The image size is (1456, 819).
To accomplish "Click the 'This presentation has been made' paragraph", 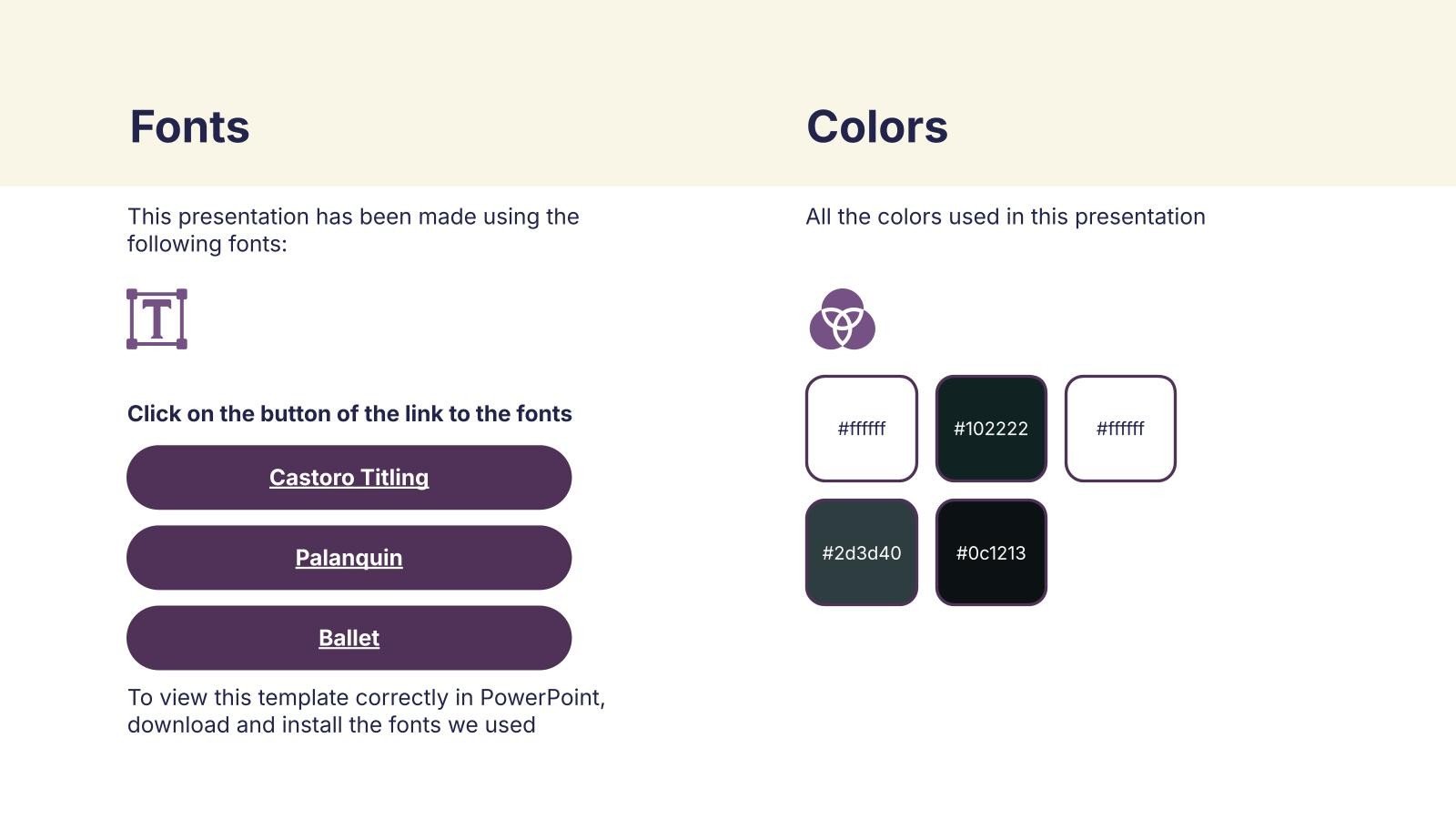I will pyautogui.click(x=353, y=230).
